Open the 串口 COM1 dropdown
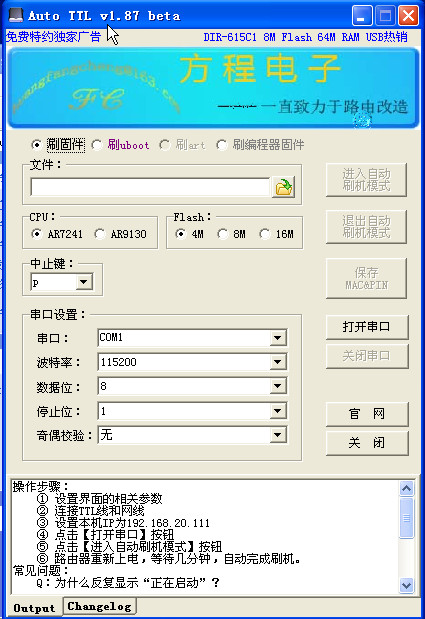The image size is (425, 619). (278, 338)
